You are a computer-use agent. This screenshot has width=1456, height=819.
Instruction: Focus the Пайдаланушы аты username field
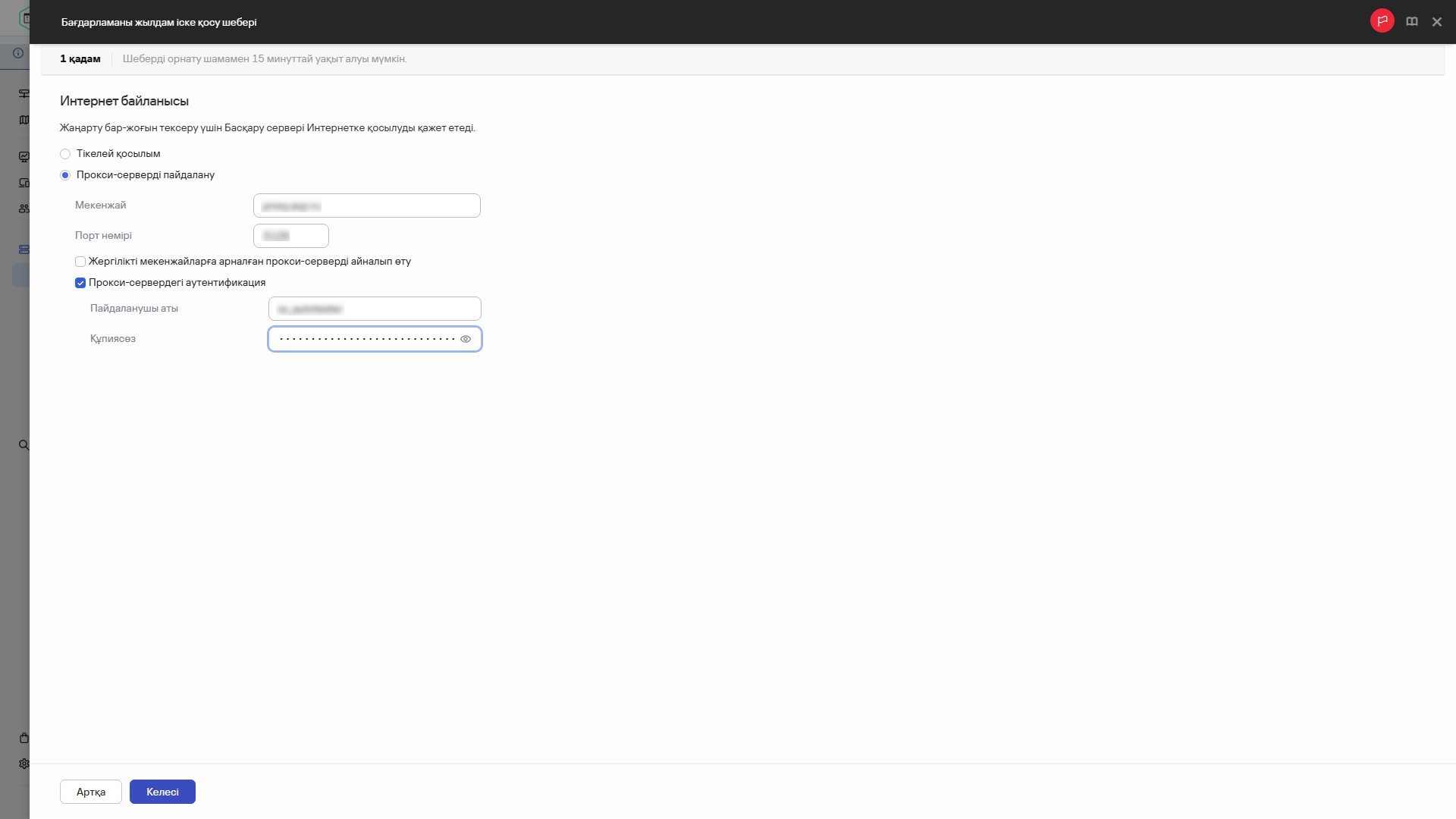tap(375, 309)
